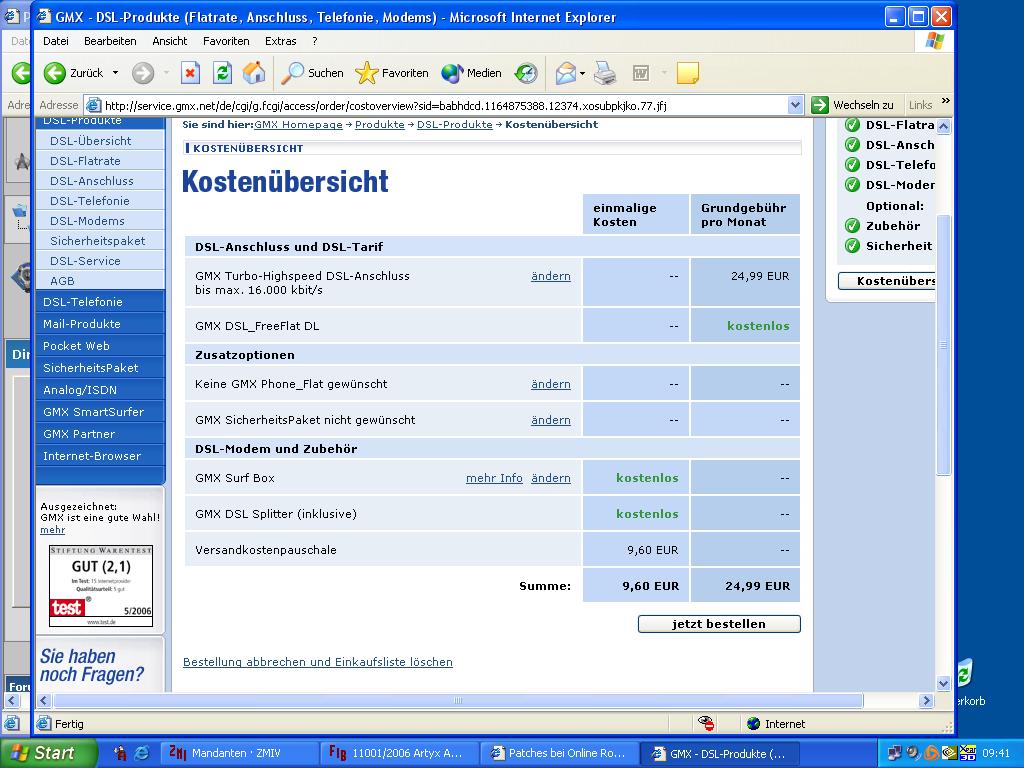Click 'mehr Info' link for GMX Surf Box
Viewport: 1024px width, 768px height.
tap(494, 478)
